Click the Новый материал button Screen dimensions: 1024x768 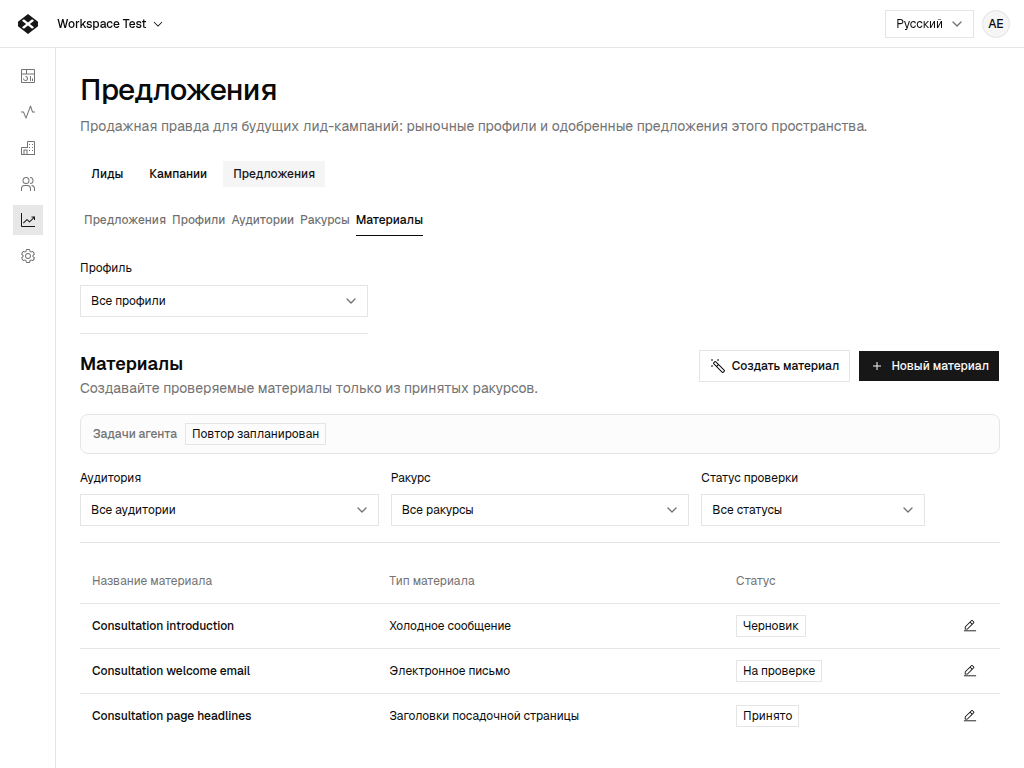[x=929, y=366]
